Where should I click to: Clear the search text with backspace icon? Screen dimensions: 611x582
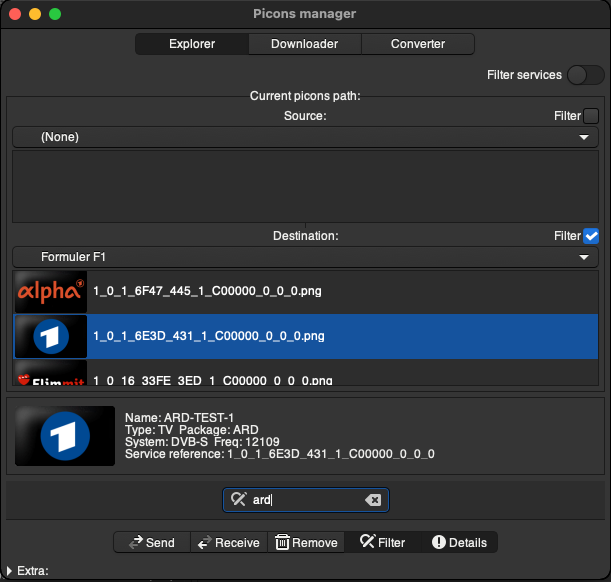[373, 500]
